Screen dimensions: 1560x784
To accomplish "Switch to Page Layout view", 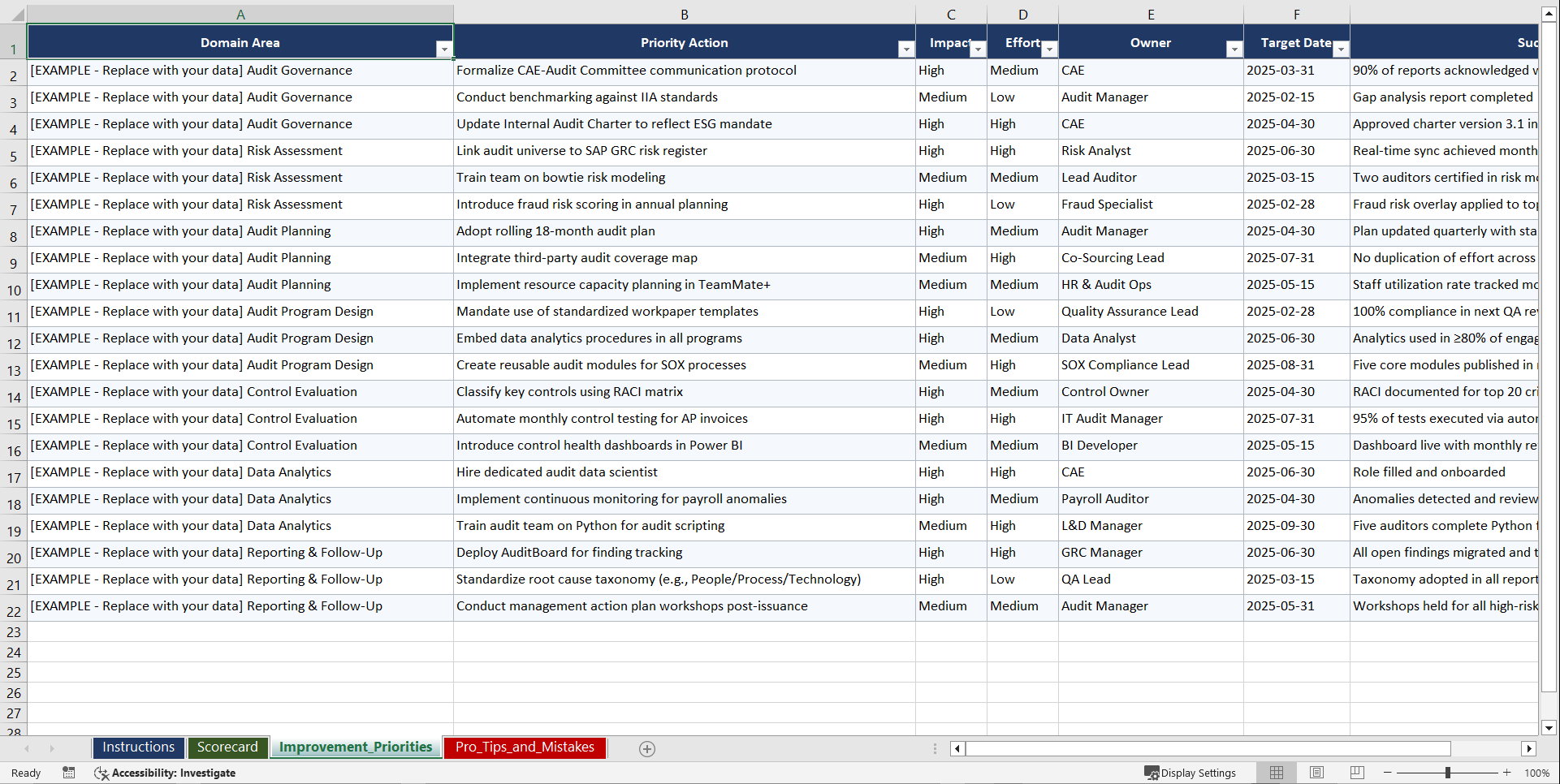I will point(1316,773).
